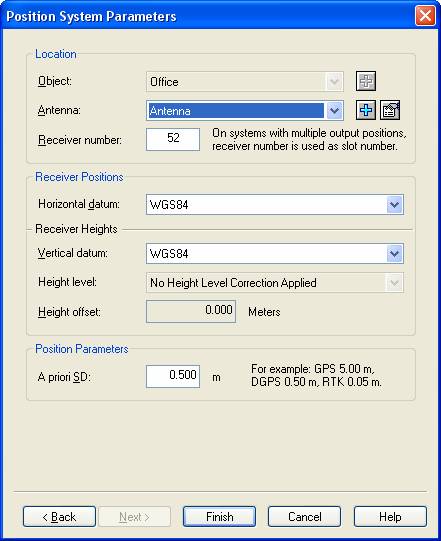The height and width of the screenshot is (541, 441).
Task: Click the WGS84 text in Horizontal datum
Action: (x=169, y=205)
